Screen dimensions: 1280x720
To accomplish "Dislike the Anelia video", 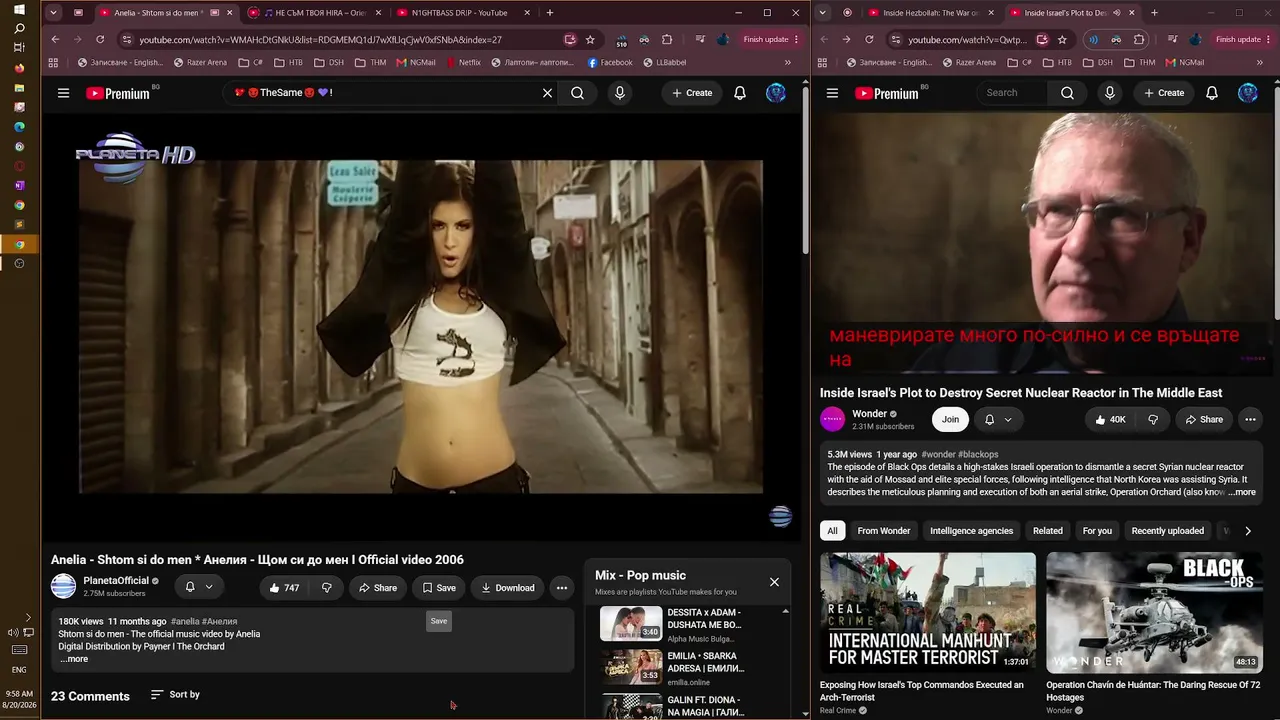I will click(326, 588).
